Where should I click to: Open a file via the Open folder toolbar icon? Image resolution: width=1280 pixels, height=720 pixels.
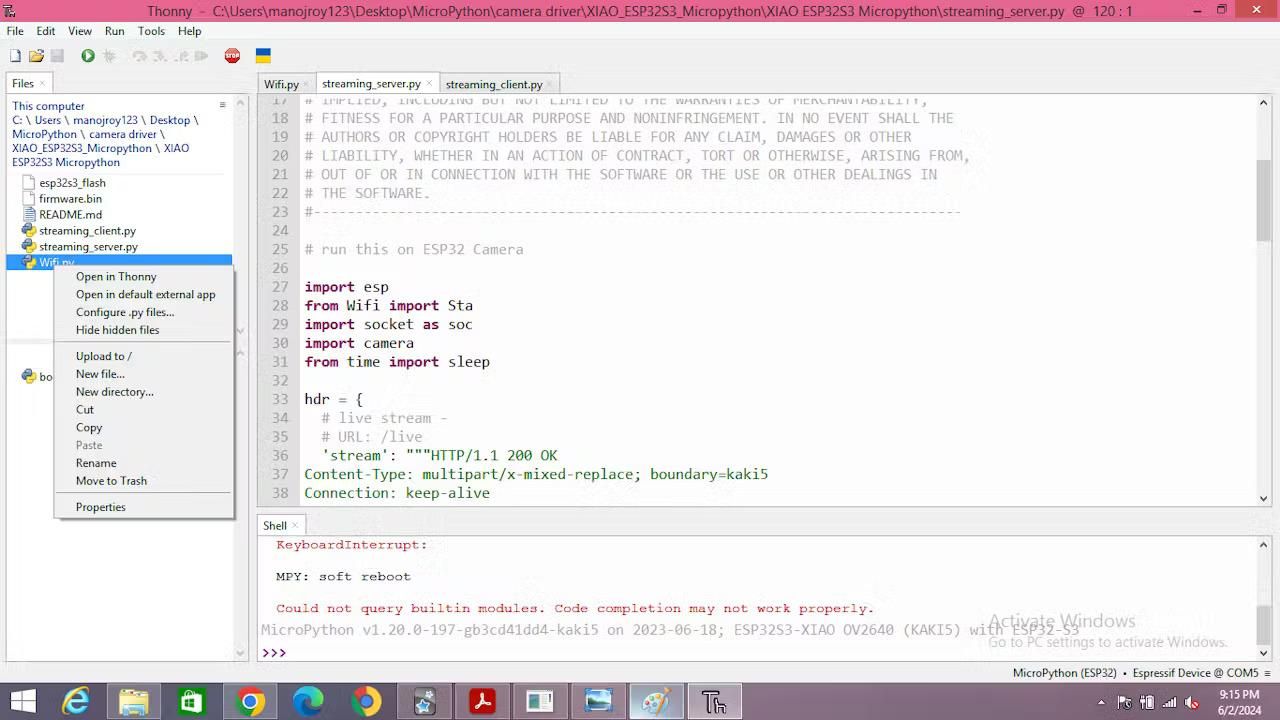[37, 56]
